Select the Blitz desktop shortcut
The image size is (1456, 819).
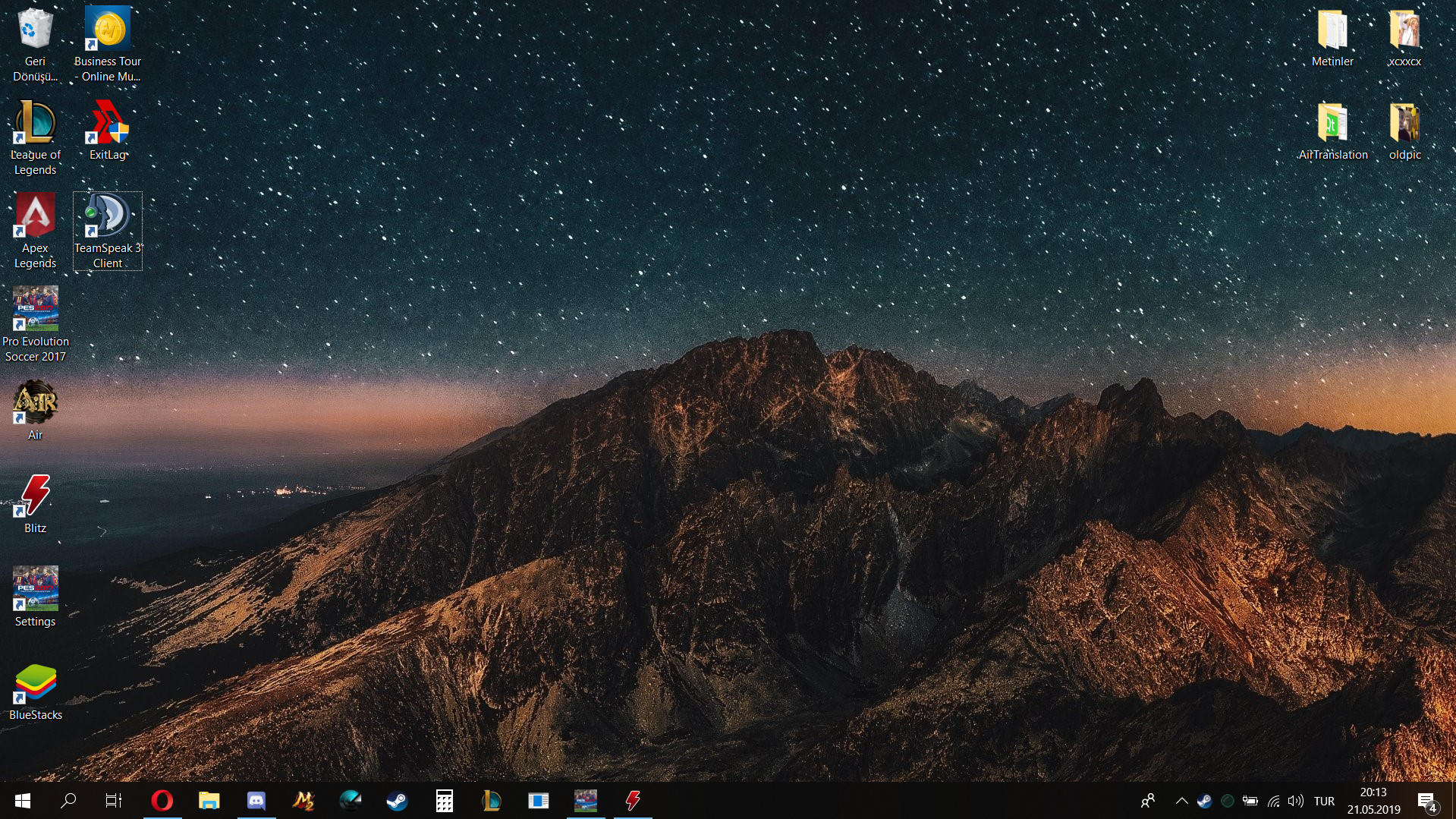coord(35,505)
